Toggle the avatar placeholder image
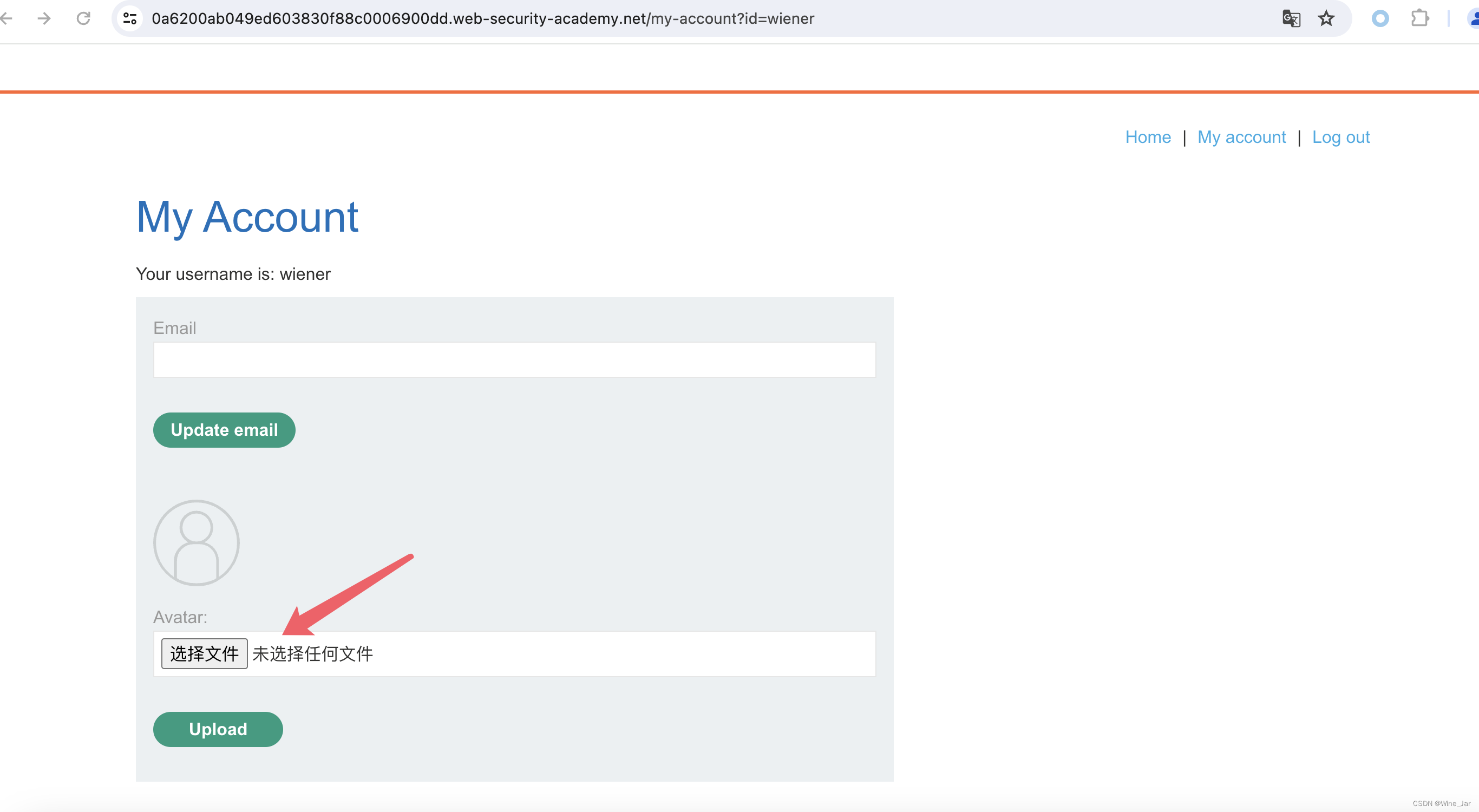 (x=197, y=542)
